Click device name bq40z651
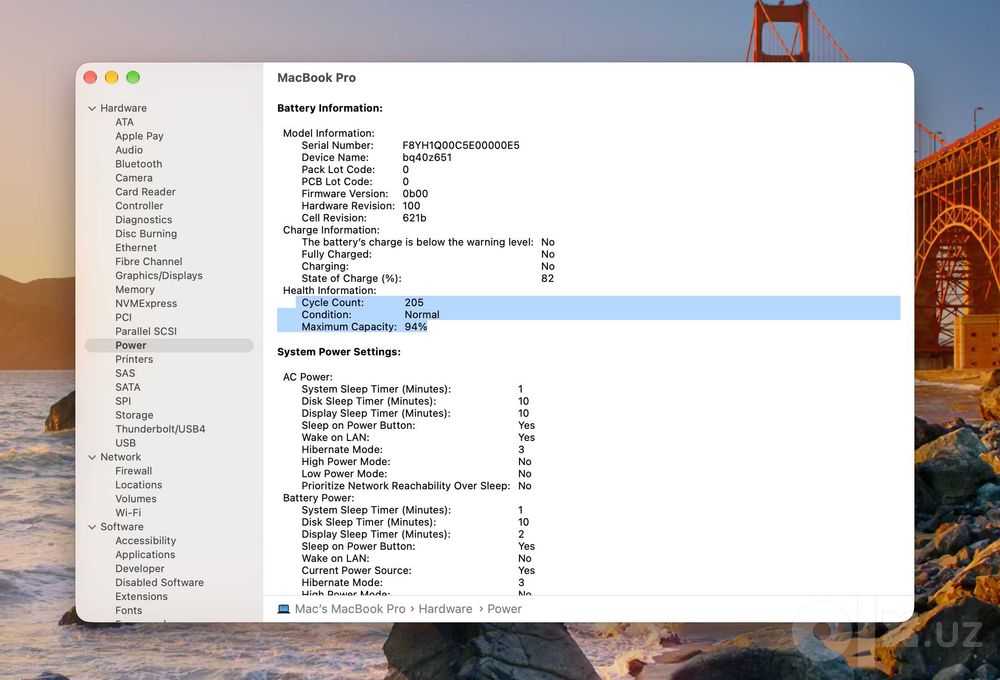 click(x=427, y=158)
